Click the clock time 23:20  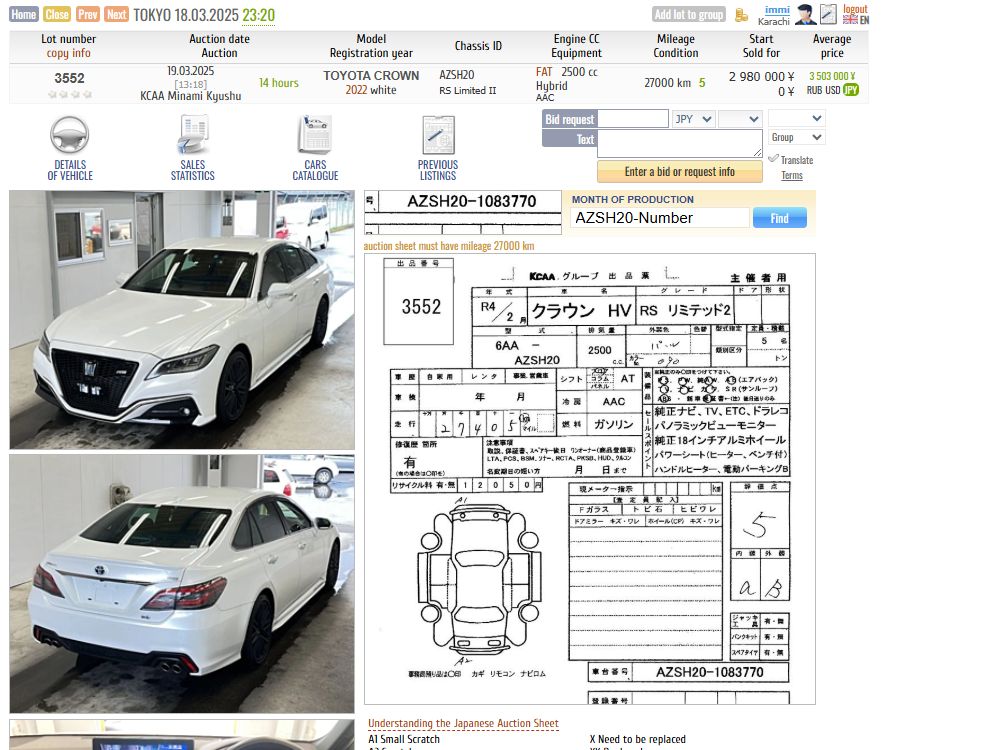coord(258,15)
